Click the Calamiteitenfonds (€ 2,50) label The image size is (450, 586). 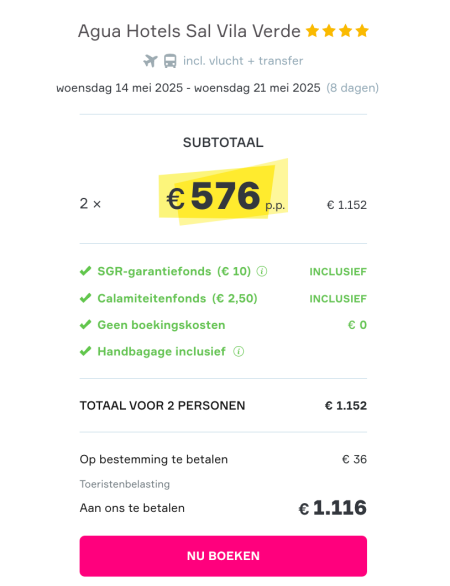pos(178,299)
